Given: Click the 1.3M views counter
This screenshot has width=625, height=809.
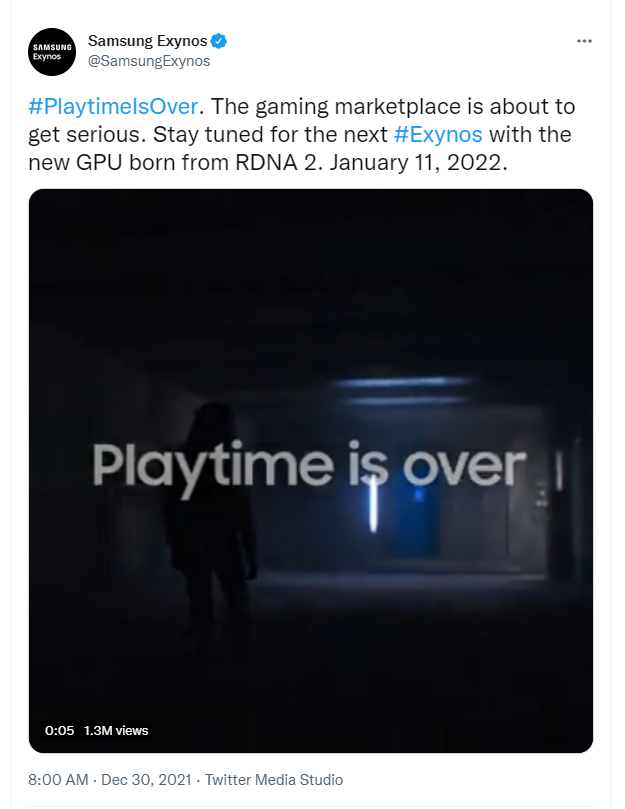Looking at the screenshot, I should [116, 730].
